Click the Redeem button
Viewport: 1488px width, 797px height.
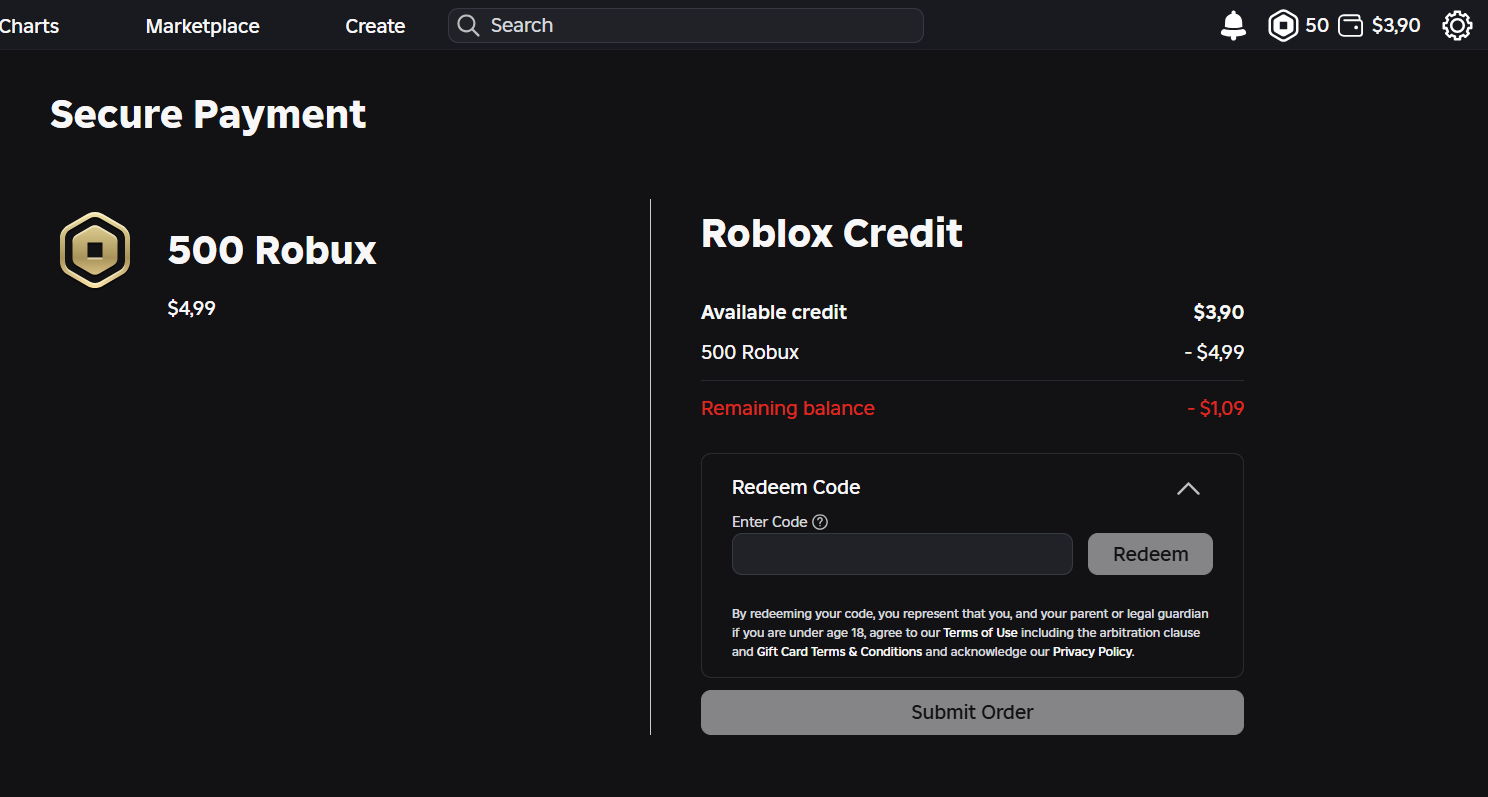coord(1150,554)
